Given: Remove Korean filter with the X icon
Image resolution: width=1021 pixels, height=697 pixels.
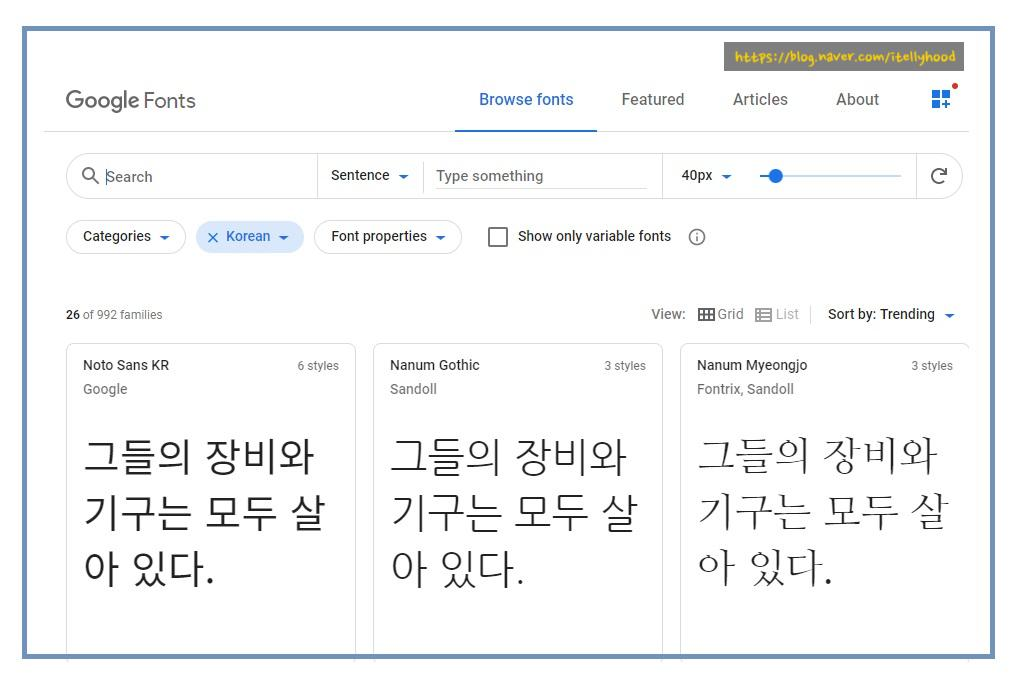Looking at the screenshot, I should (x=212, y=237).
